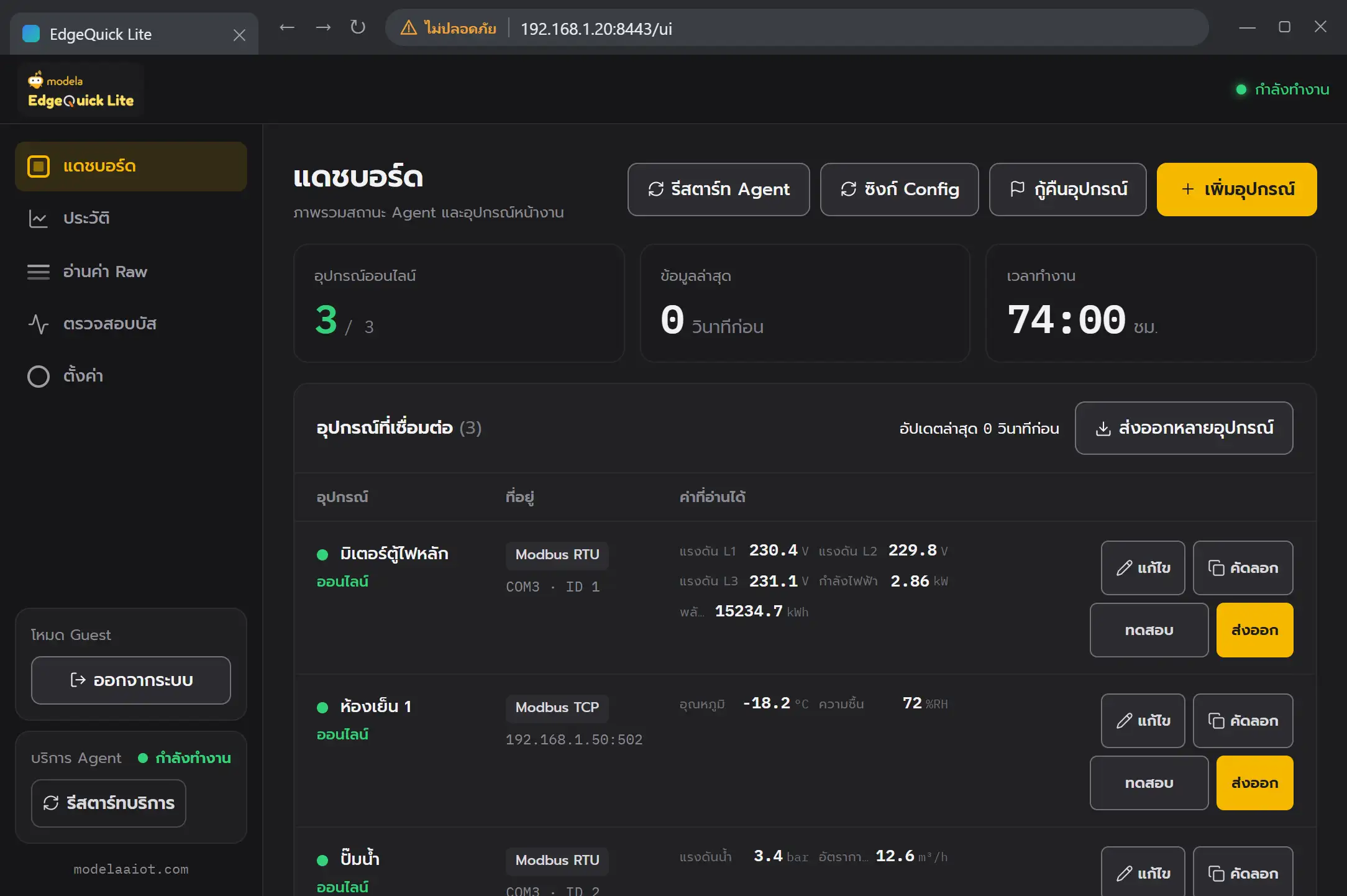Click the address bar URL 192.168.1.20:8443/ui
The width and height of the screenshot is (1347, 896).
click(x=596, y=29)
